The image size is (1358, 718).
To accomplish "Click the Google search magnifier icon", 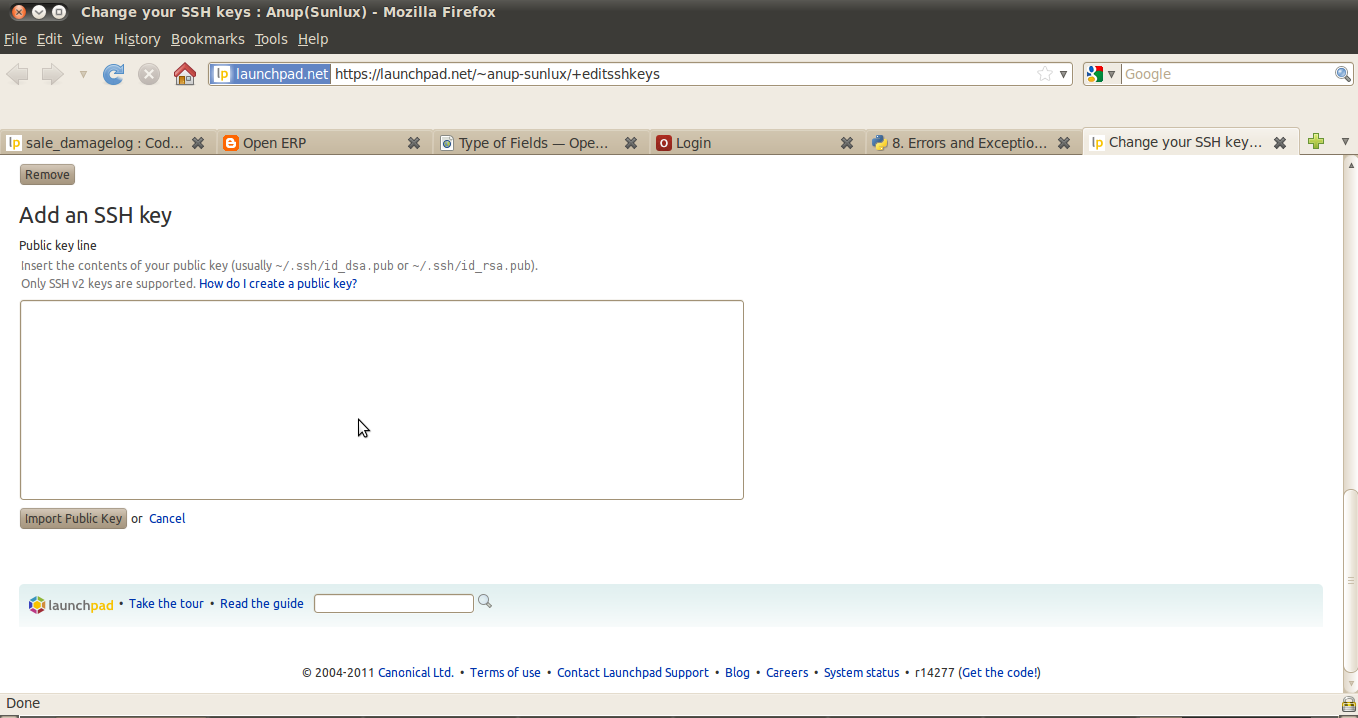I will click(x=1342, y=73).
